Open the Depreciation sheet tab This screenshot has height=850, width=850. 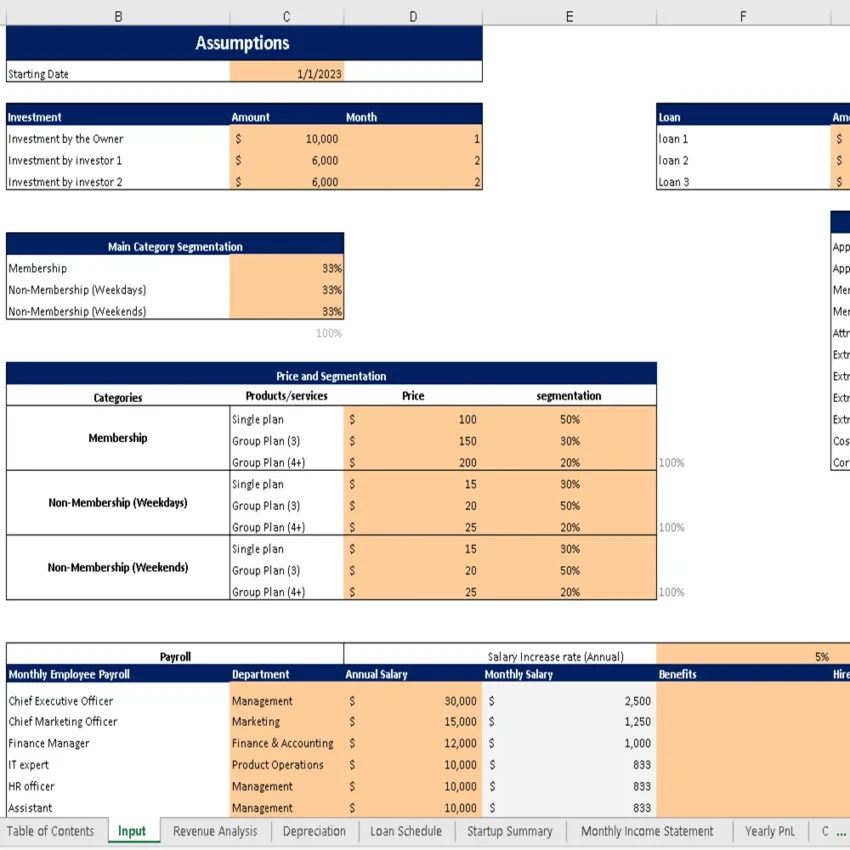pyautogui.click(x=313, y=831)
